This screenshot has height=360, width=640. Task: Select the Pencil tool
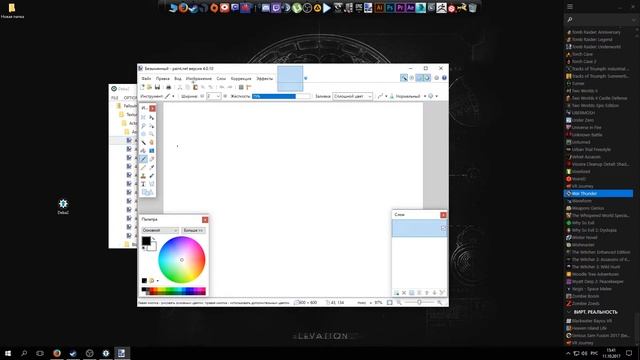(x=143, y=167)
